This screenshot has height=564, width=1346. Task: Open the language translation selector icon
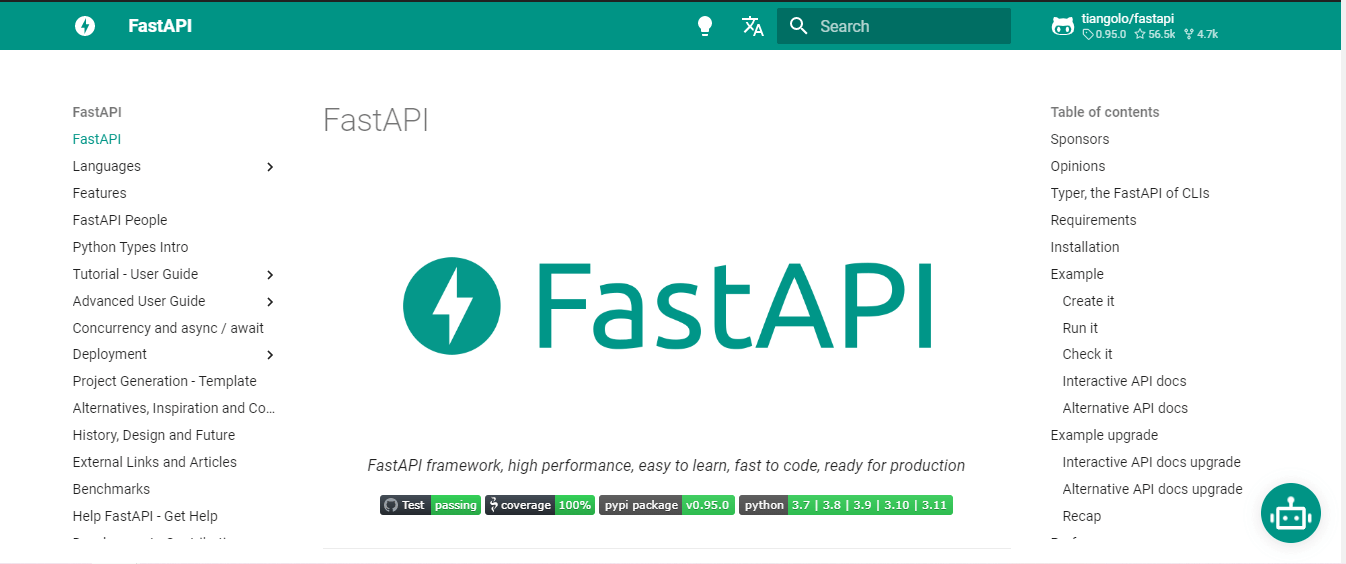(753, 26)
